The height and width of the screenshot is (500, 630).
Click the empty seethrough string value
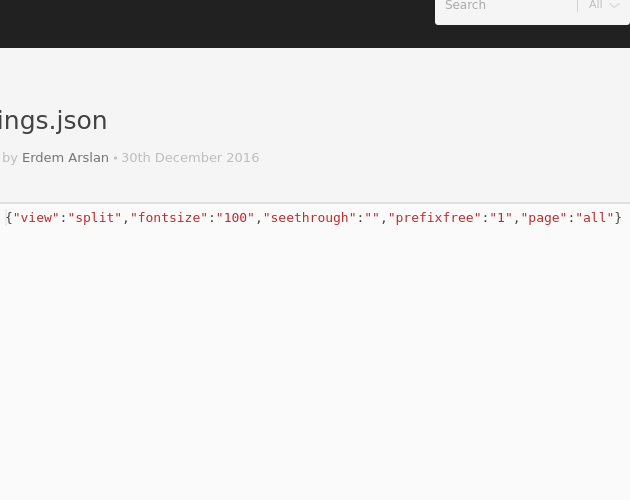point(372,218)
